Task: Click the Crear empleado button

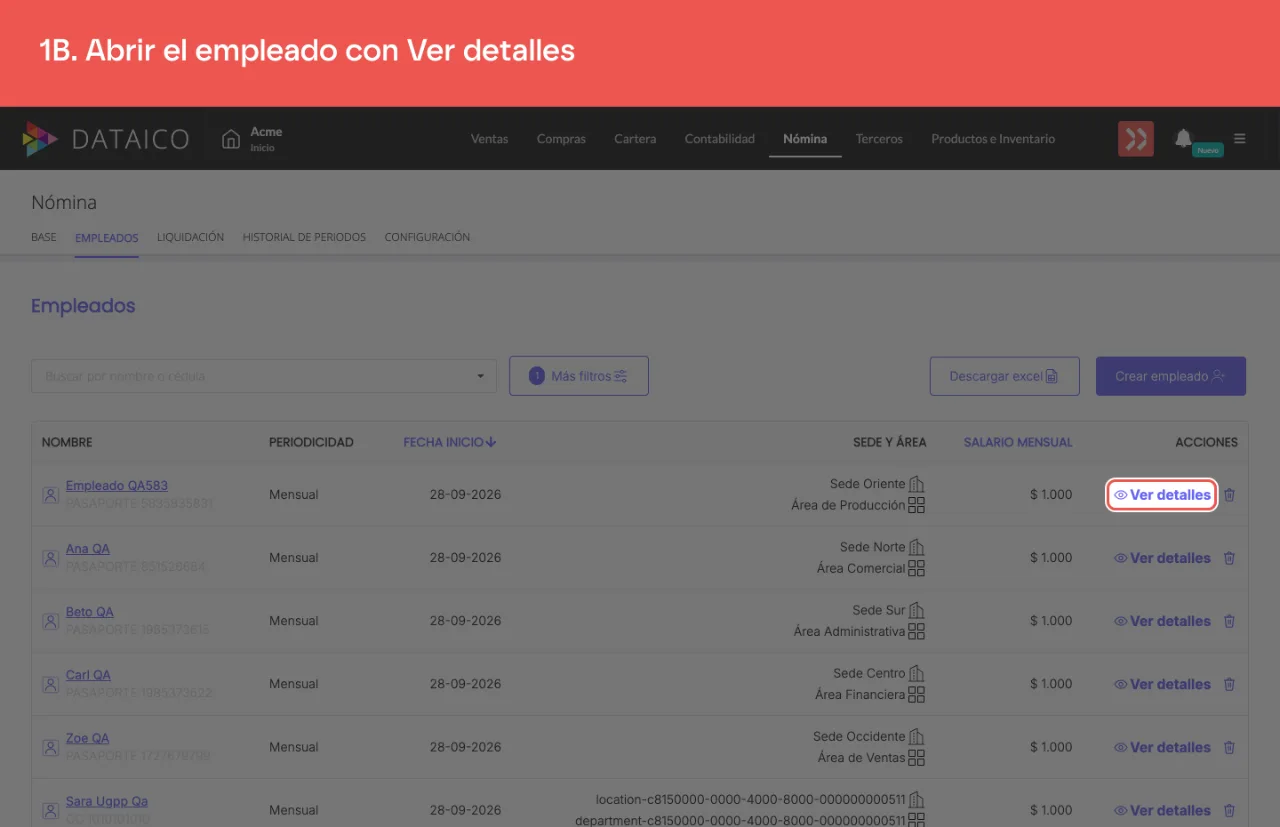Action: pos(1171,376)
